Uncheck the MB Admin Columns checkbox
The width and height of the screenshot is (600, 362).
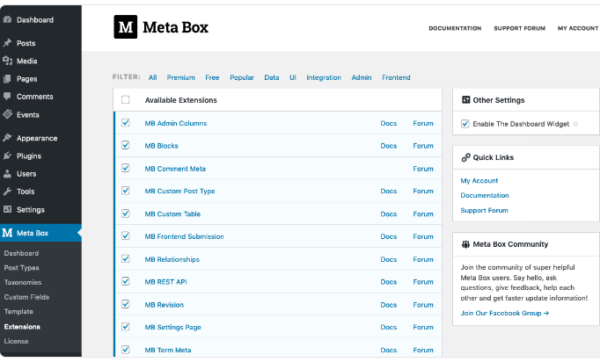coord(126,123)
